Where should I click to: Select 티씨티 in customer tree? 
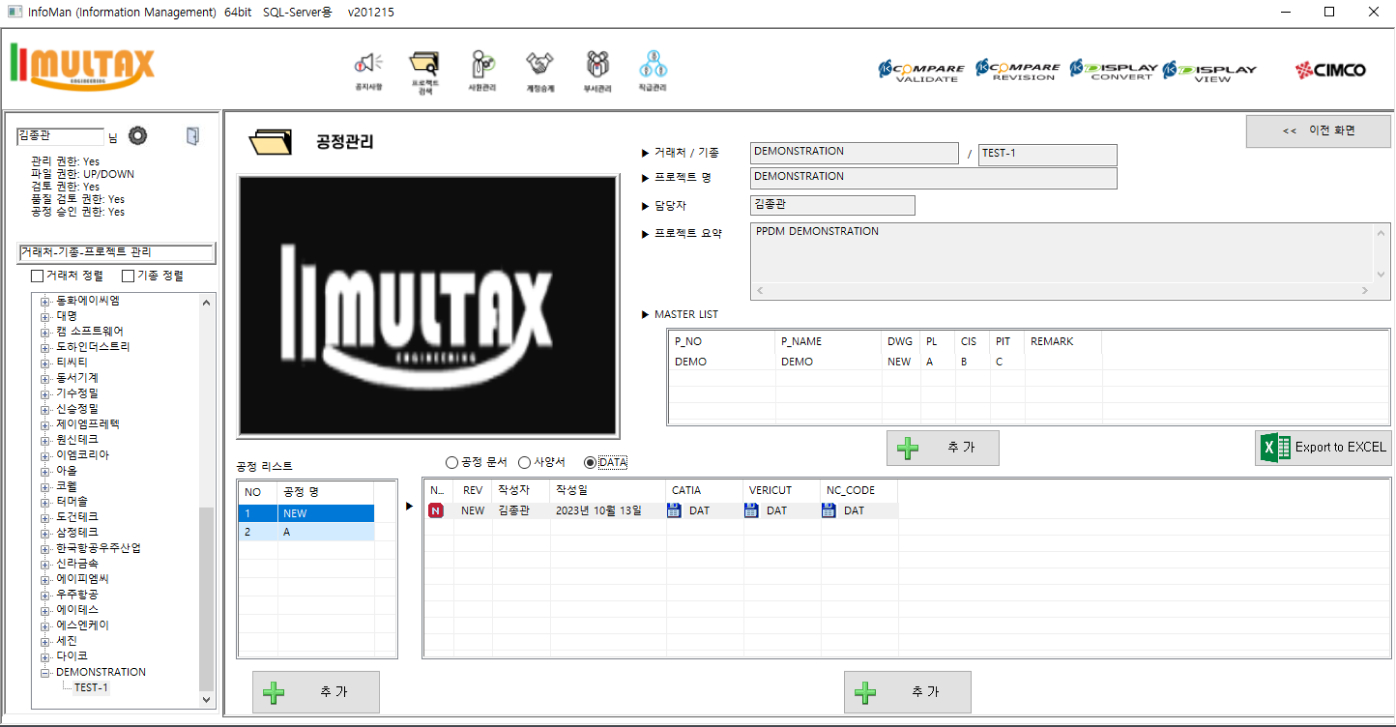click(x=71, y=362)
